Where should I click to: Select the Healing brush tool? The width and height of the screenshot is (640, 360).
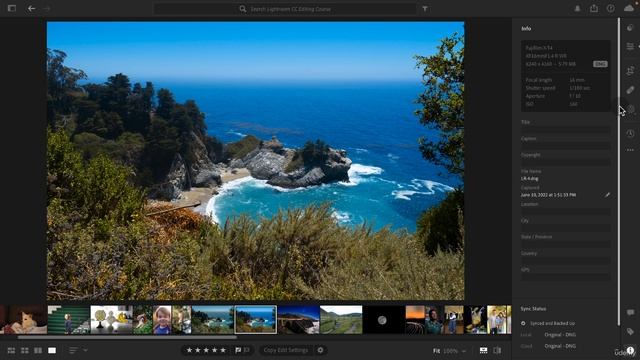(x=631, y=90)
